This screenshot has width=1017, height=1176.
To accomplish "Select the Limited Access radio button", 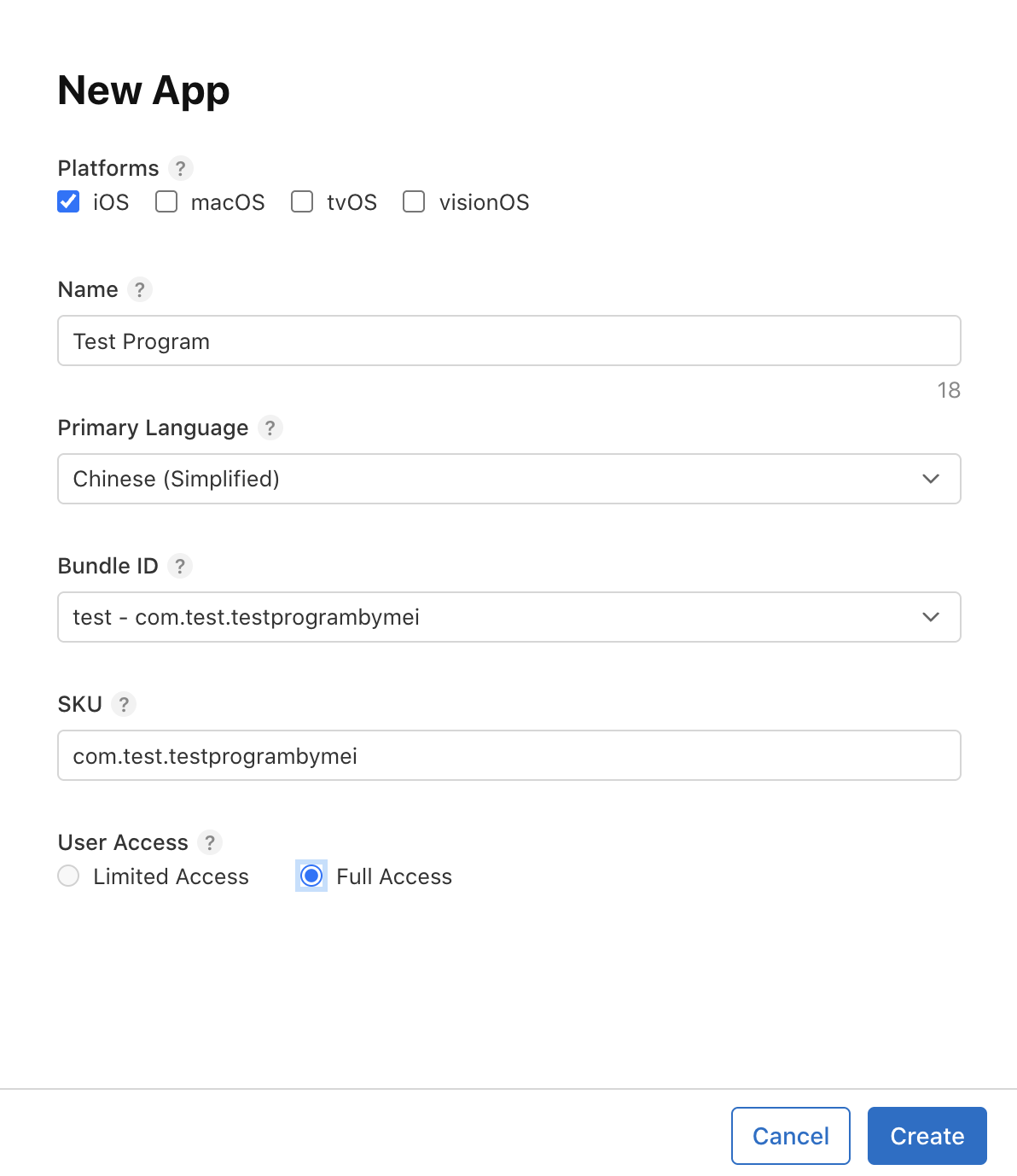I will pyautogui.click(x=68, y=876).
